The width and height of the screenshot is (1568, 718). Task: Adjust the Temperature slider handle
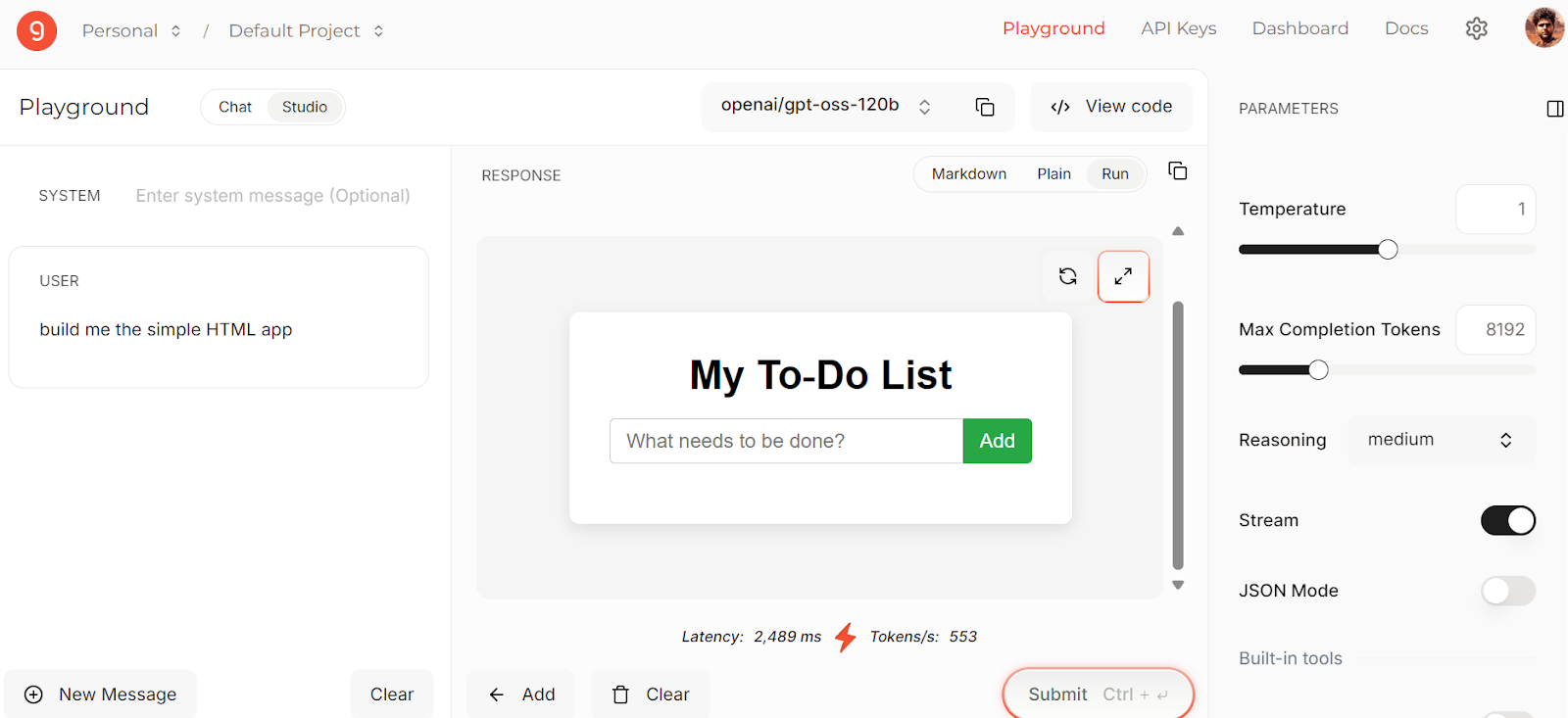(1388, 250)
